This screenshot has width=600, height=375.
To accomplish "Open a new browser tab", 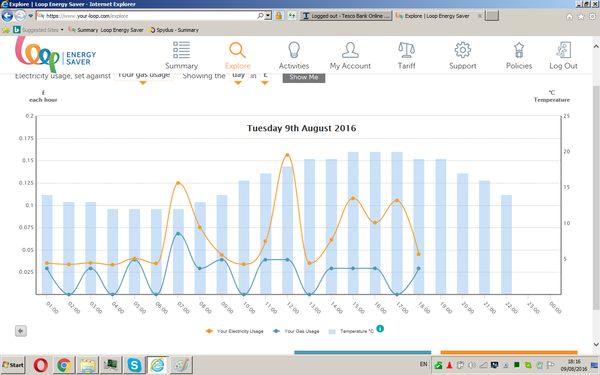I will click(x=492, y=16).
